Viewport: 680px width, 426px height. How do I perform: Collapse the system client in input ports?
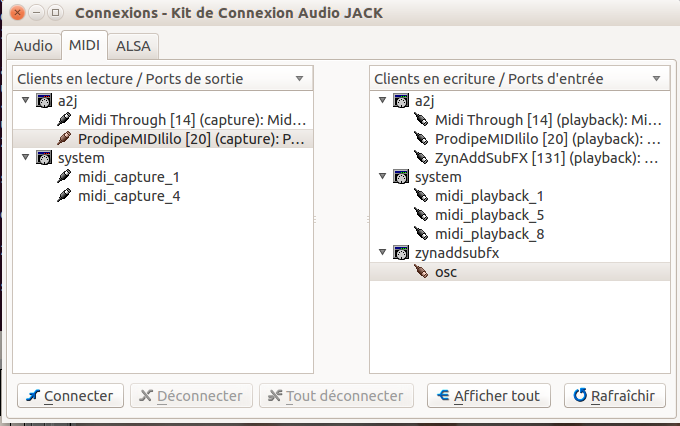tap(382, 177)
